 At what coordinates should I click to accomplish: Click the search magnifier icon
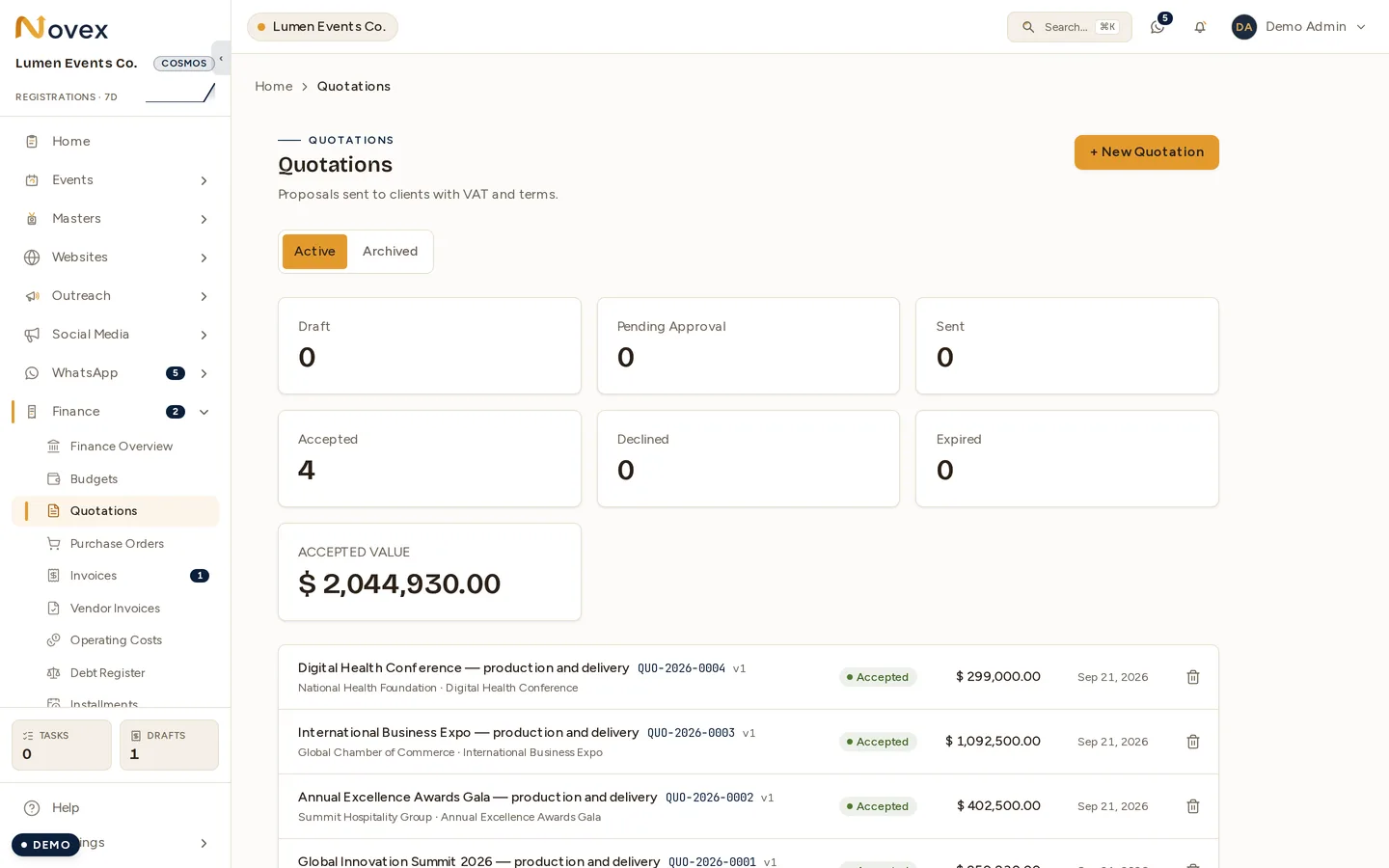(1028, 27)
